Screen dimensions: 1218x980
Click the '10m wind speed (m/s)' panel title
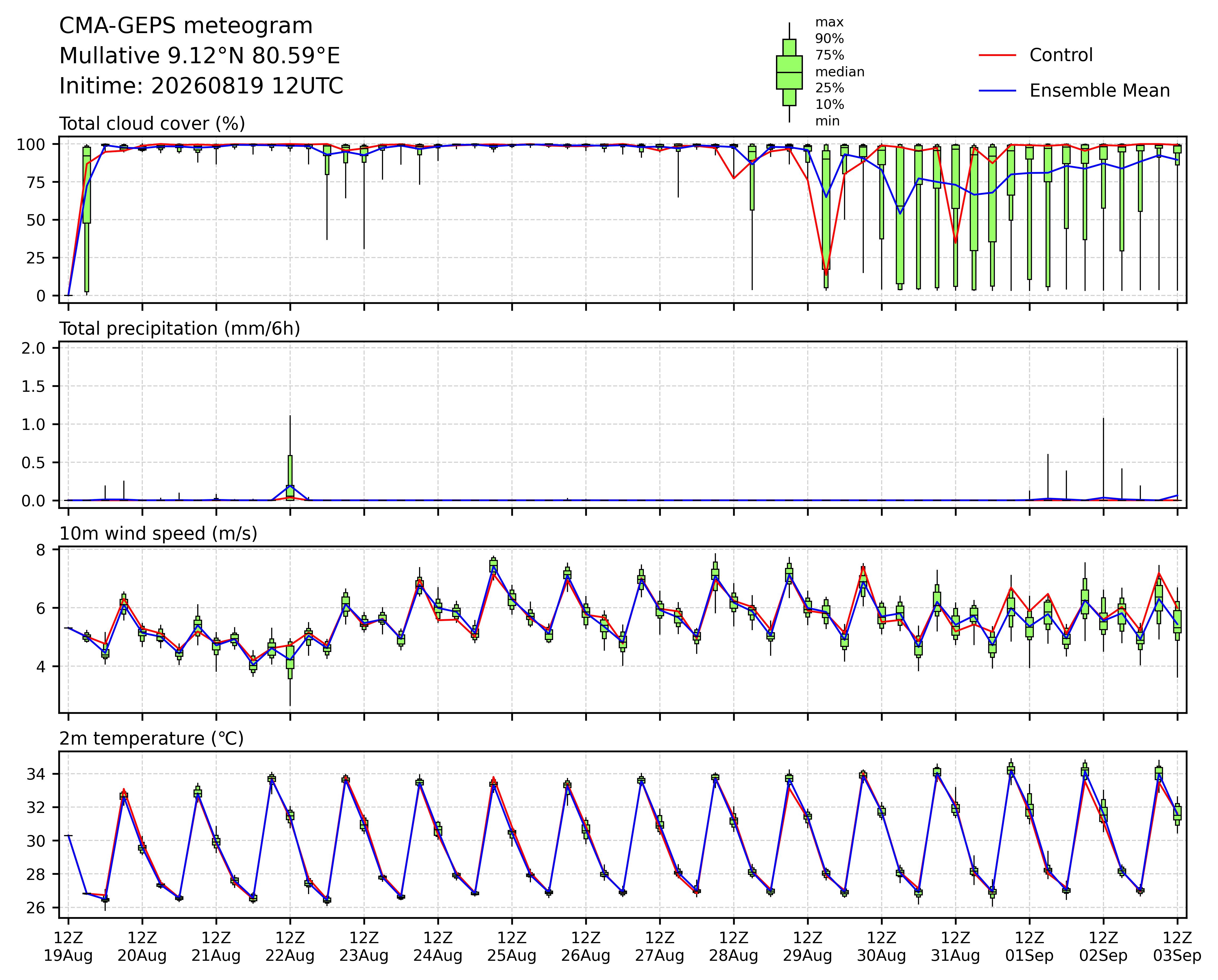(158, 534)
